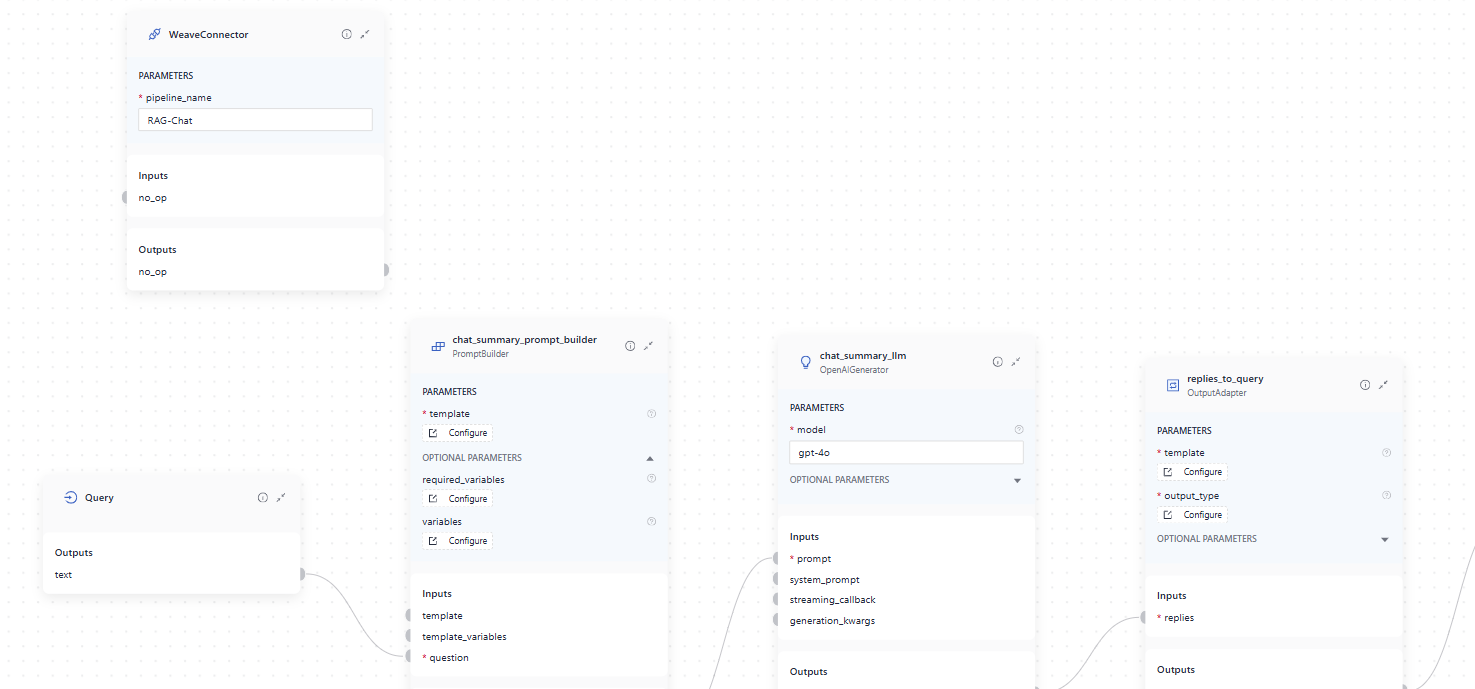Expand chat_summary_llm optional parameters
The height and width of the screenshot is (689, 1475).
[1017, 481]
